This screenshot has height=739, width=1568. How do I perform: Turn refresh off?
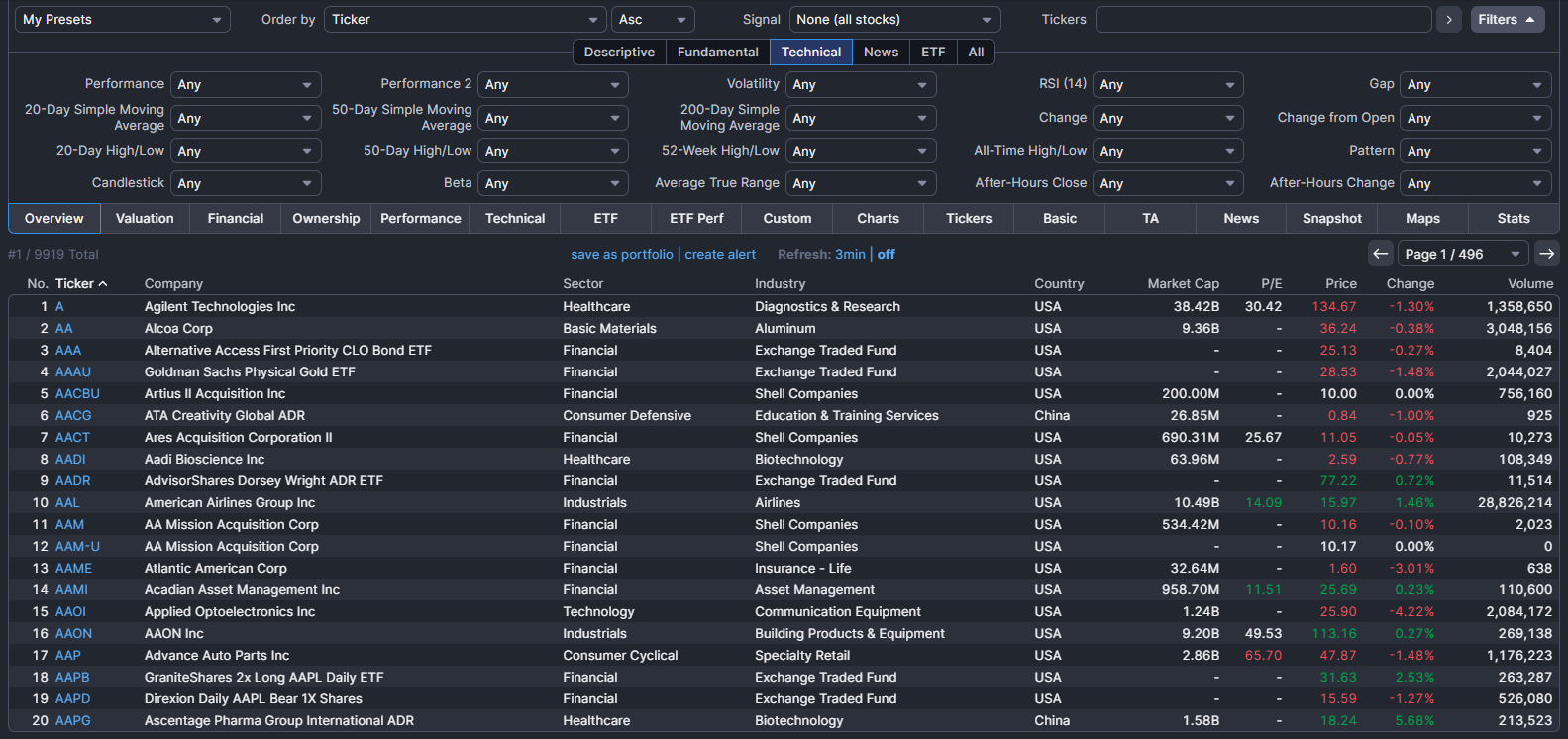pyautogui.click(x=887, y=255)
